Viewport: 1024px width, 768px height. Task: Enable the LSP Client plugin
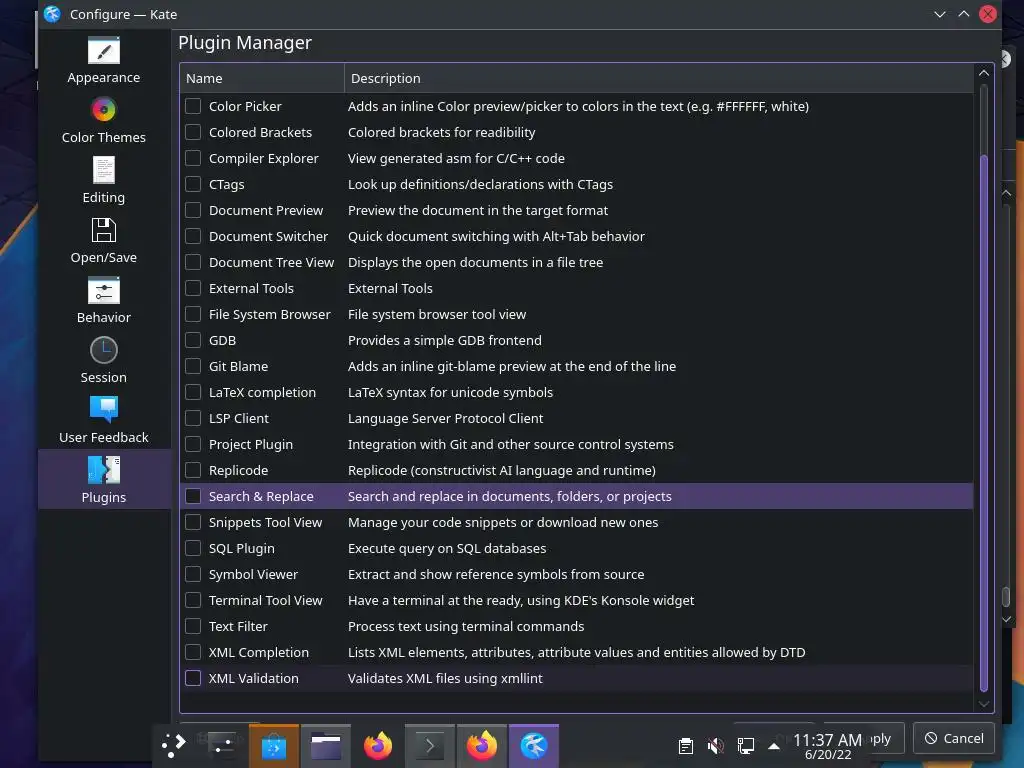tap(193, 418)
